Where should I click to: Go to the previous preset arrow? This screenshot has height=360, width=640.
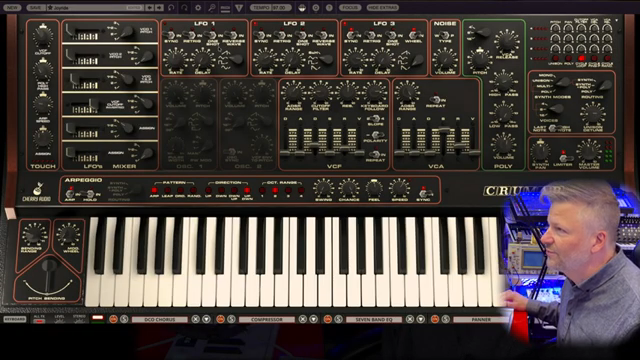(x=150, y=7)
